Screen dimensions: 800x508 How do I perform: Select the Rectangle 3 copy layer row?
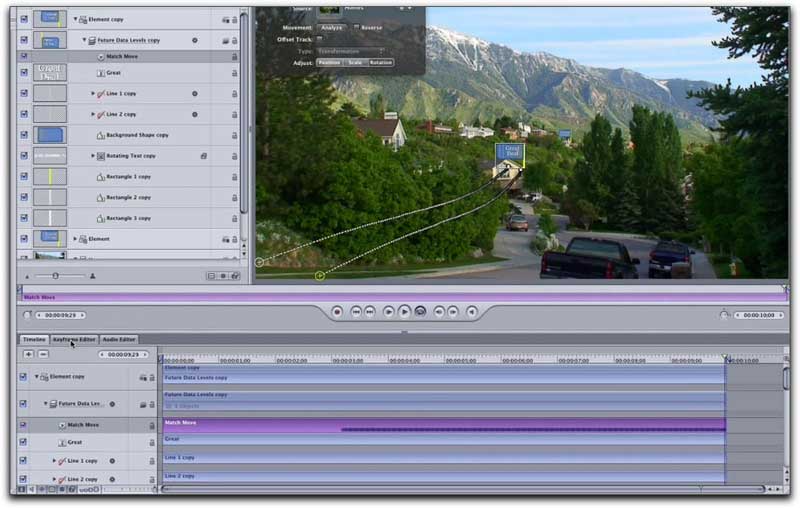tap(129, 218)
